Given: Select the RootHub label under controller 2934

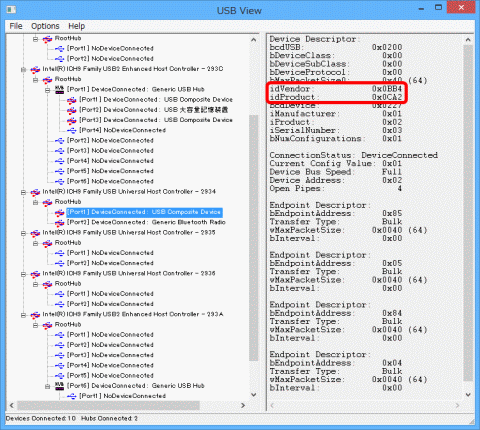Looking at the screenshot, I should click(68, 202).
